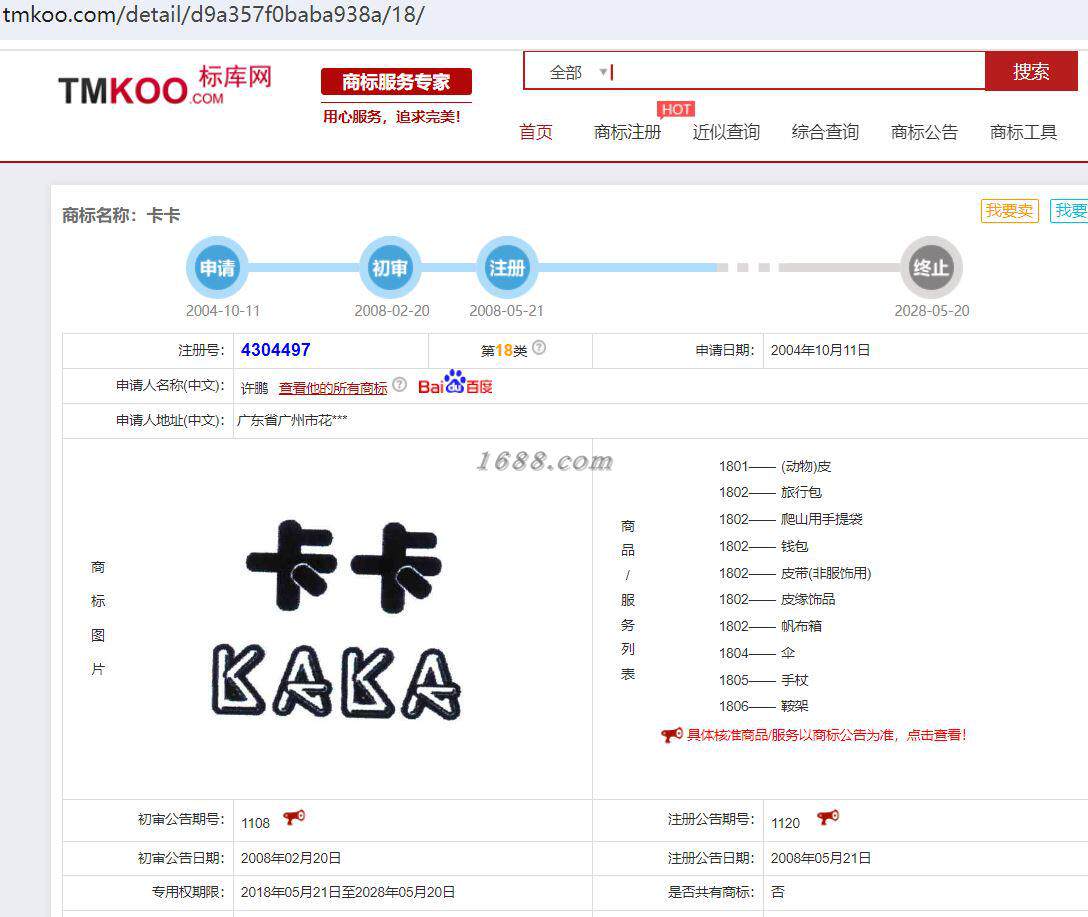Click registration number 4304497
This screenshot has height=917, width=1088.
275,350
